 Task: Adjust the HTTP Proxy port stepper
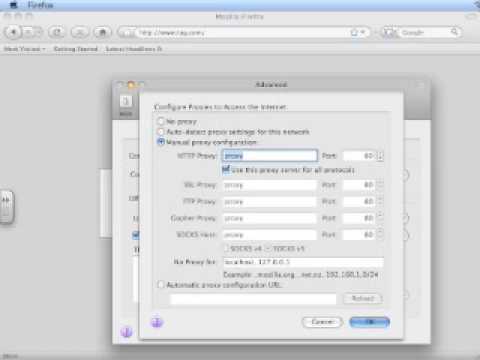point(380,156)
